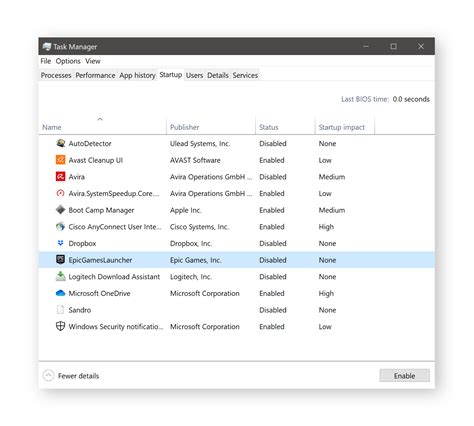Switch to the App history tab

[x=137, y=75]
